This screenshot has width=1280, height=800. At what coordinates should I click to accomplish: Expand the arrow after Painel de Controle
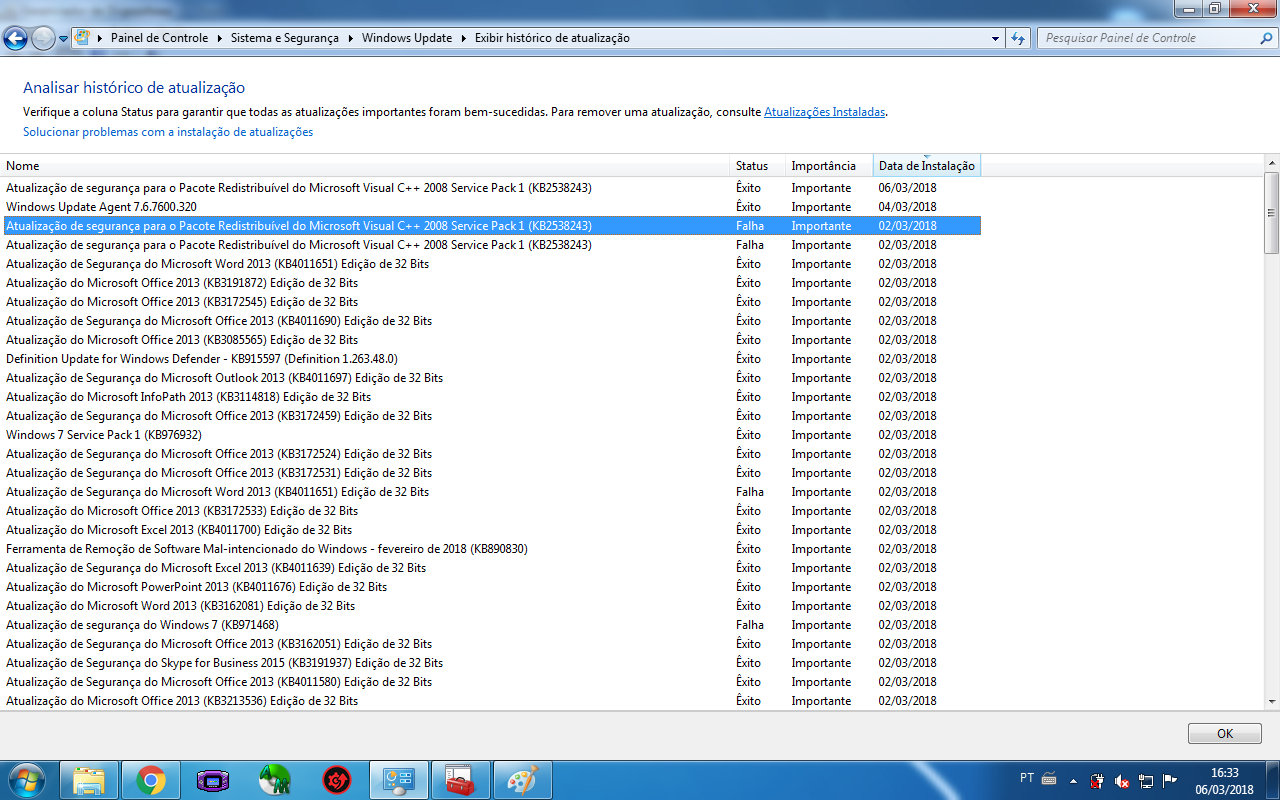219,38
